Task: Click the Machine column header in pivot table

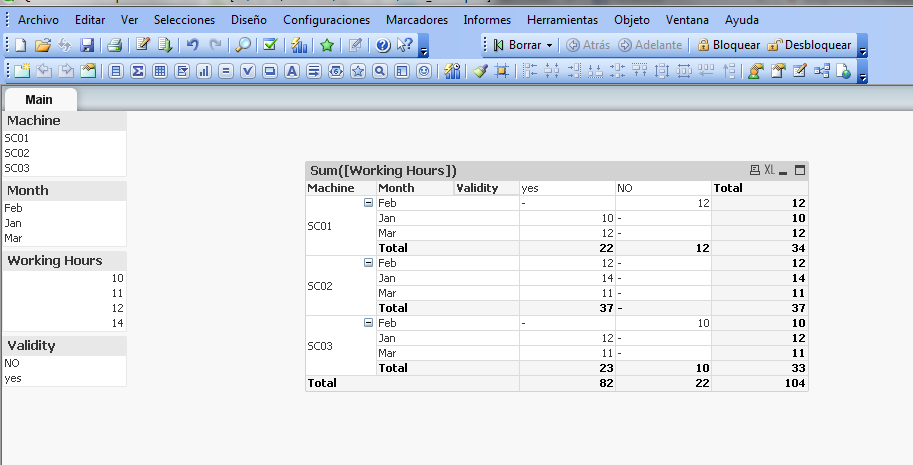Action: pyautogui.click(x=341, y=188)
